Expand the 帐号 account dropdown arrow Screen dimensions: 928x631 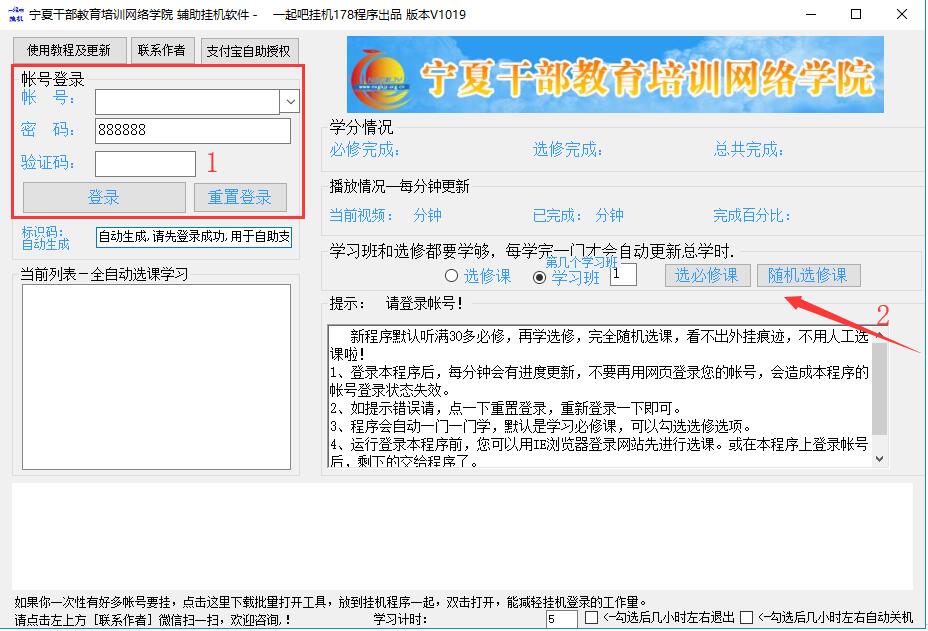click(x=290, y=101)
